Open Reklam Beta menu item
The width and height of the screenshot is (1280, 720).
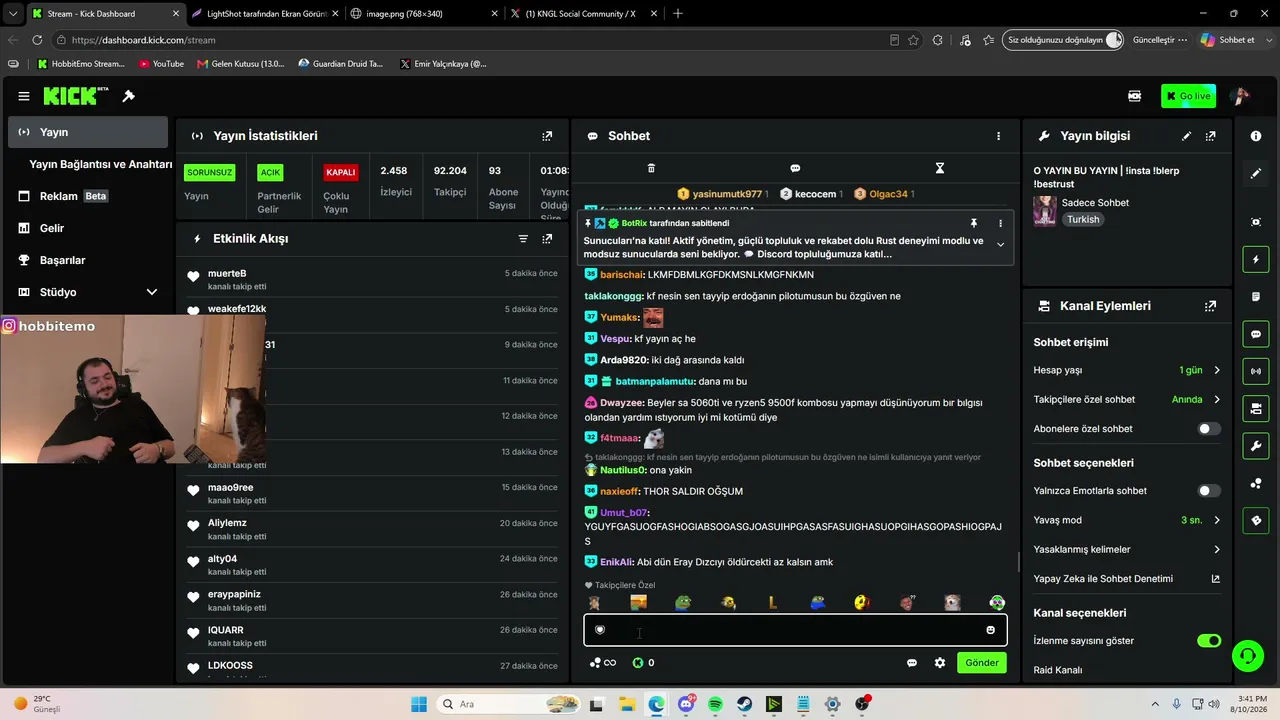(x=88, y=196)
